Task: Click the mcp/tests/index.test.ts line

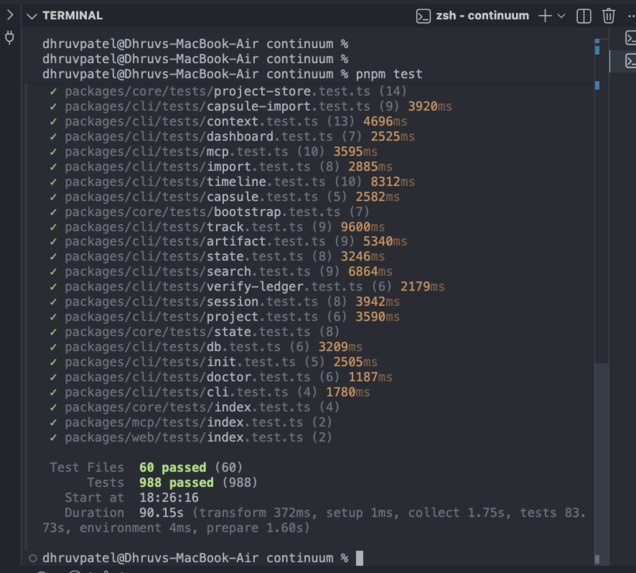Action: (x=191, y=422)
